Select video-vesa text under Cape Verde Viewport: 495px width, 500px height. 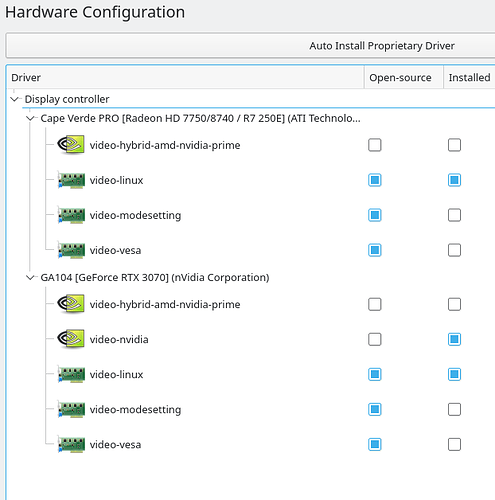115,250
